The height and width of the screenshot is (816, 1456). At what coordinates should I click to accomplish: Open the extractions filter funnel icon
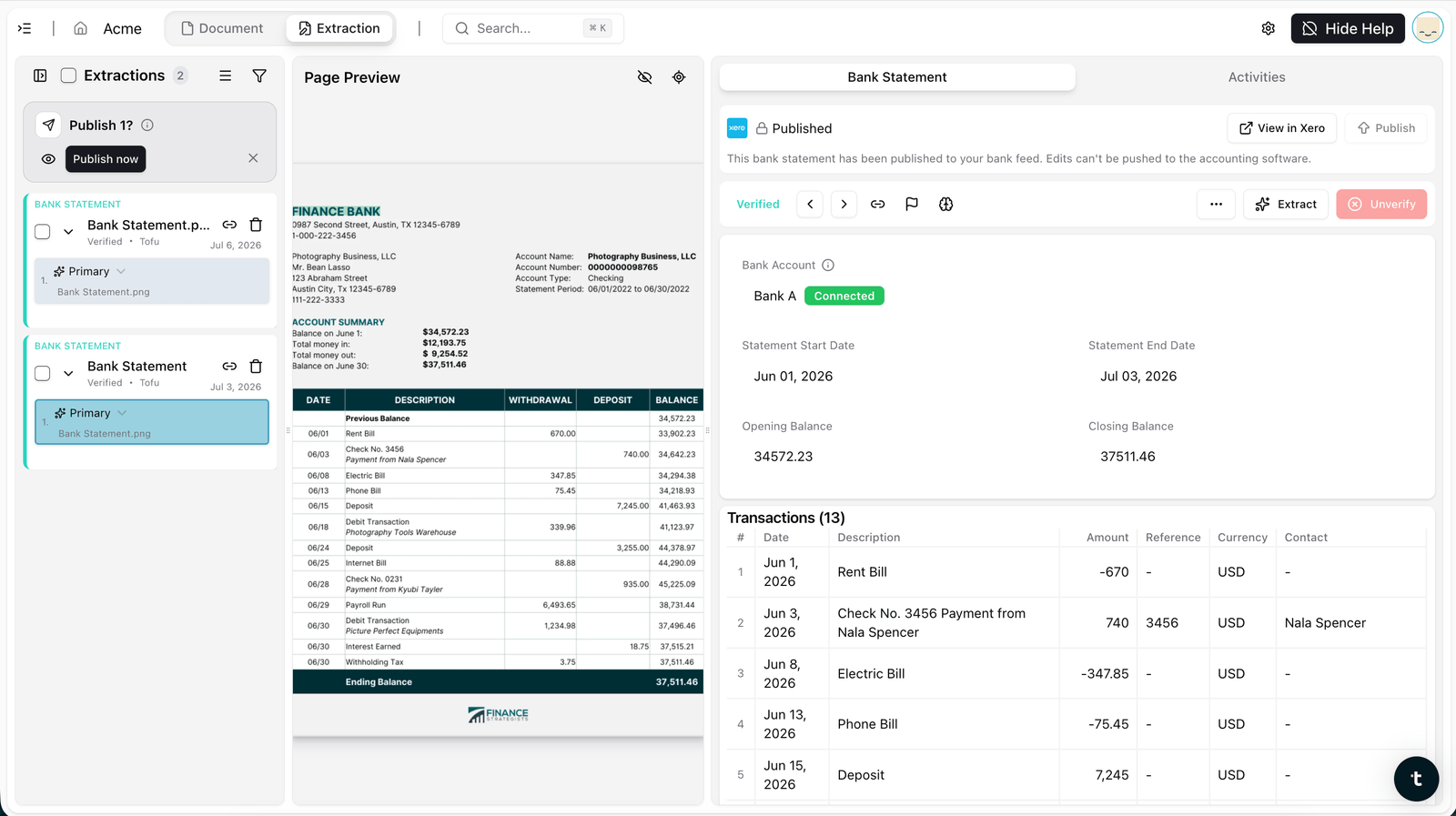coord(259,76)
